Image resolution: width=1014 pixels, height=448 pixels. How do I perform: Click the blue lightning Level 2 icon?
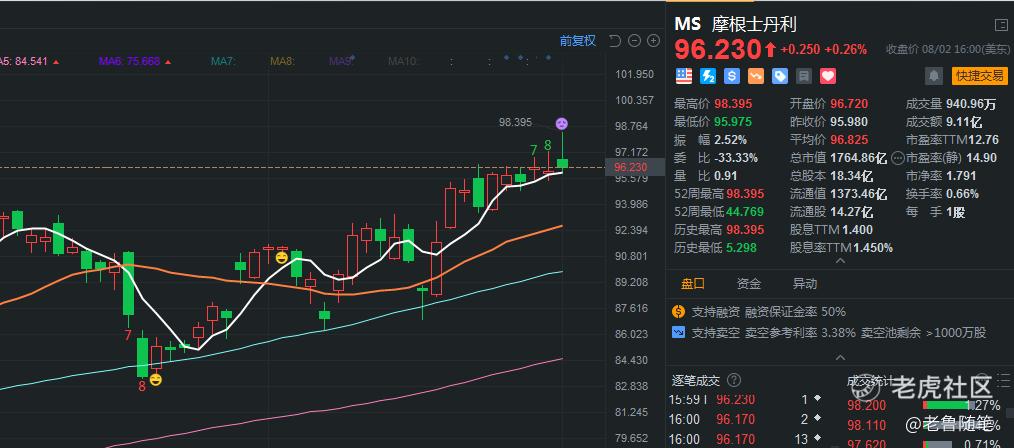[x=708, y=76]
